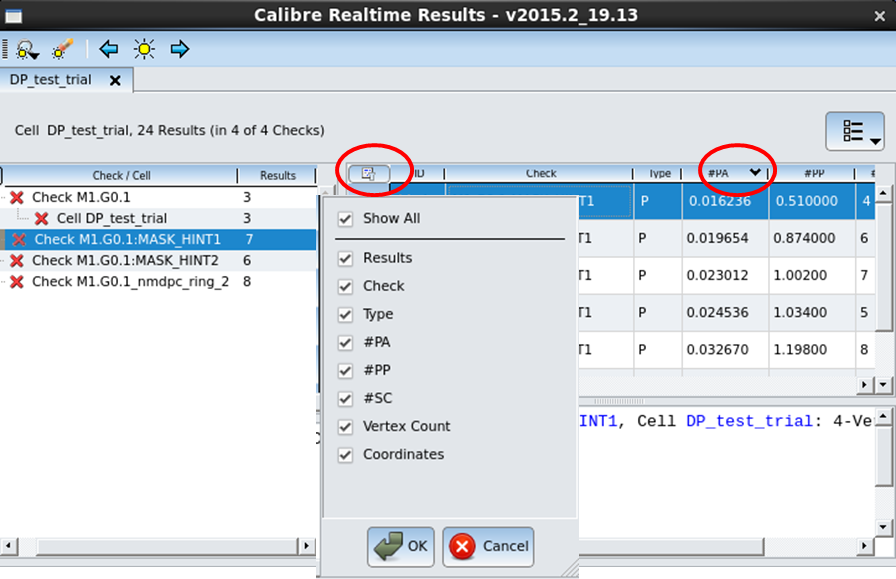
Task: Select Check M1.G0.1_nmdpc_ring_2 row
Action: [x=158, y=282]
